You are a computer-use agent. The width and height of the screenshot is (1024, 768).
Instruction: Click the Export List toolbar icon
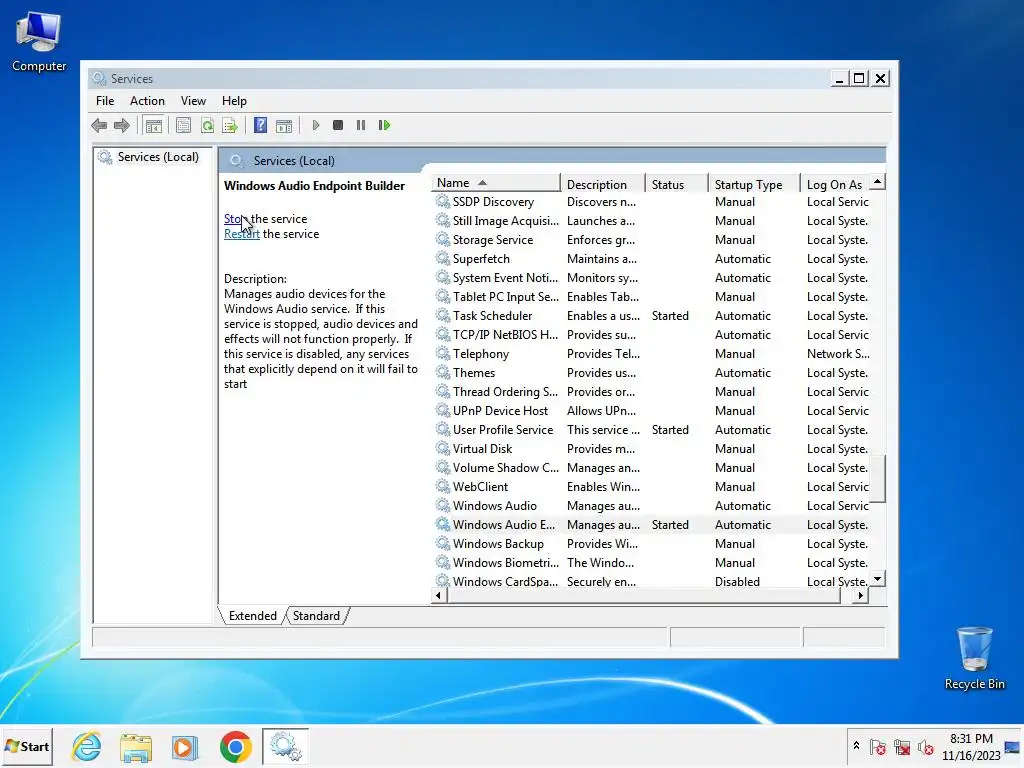[x=230, y=125]
